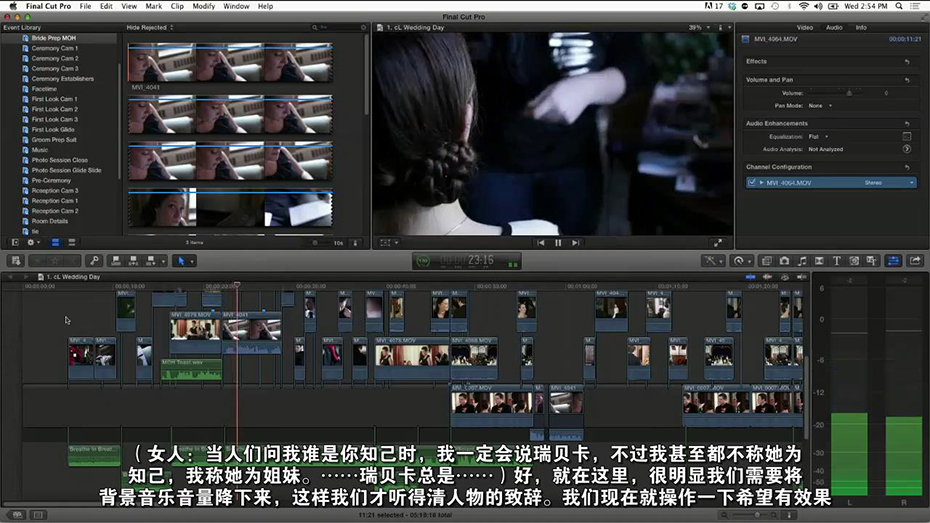Open the audio enhancements analysis arrow
Screen dimensions: 930x523
click(906, 149)
